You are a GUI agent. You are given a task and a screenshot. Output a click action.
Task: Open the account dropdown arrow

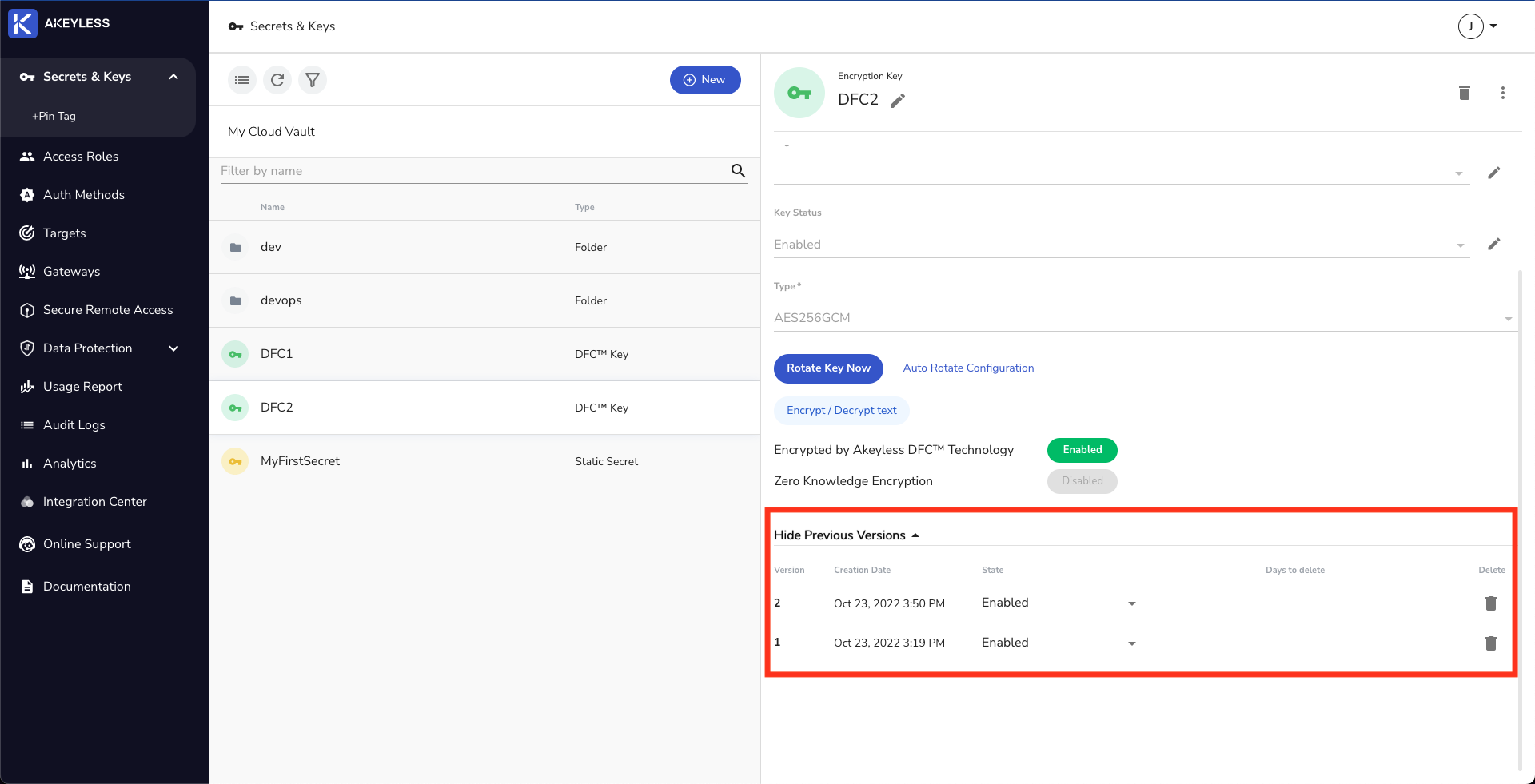point(1493,26)
